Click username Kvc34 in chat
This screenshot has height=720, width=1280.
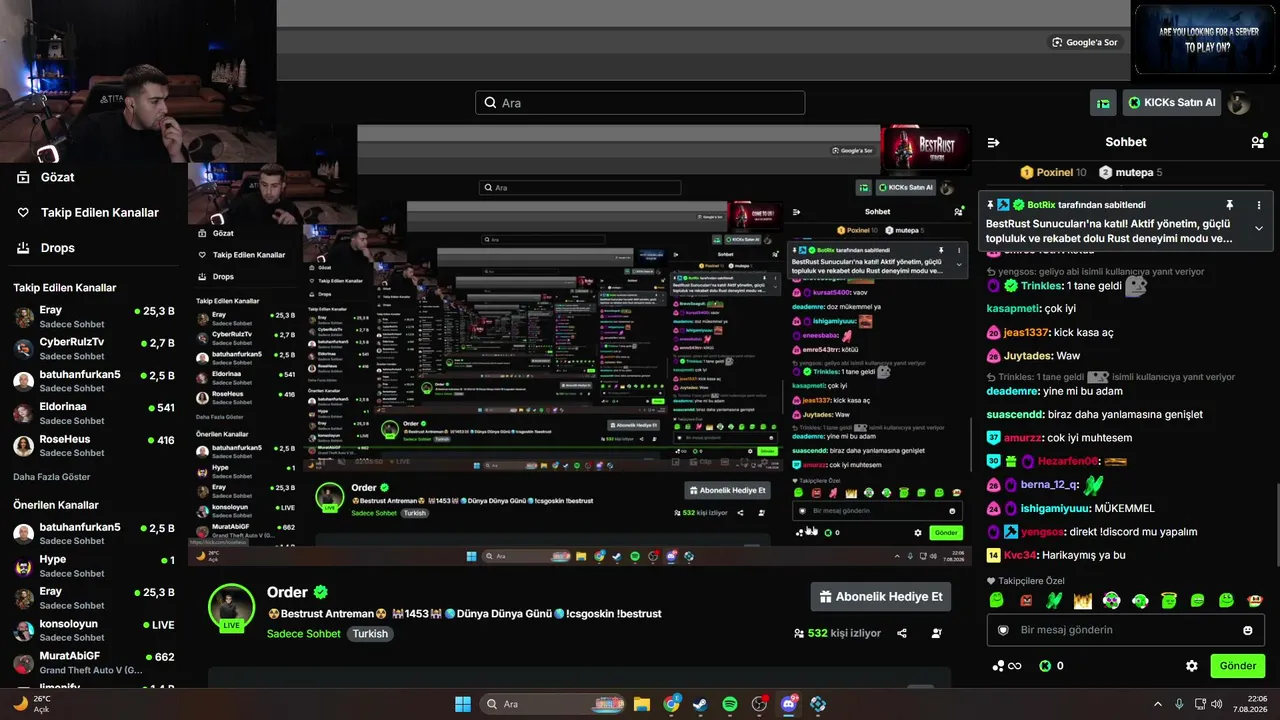click(x=1020, y=555)
